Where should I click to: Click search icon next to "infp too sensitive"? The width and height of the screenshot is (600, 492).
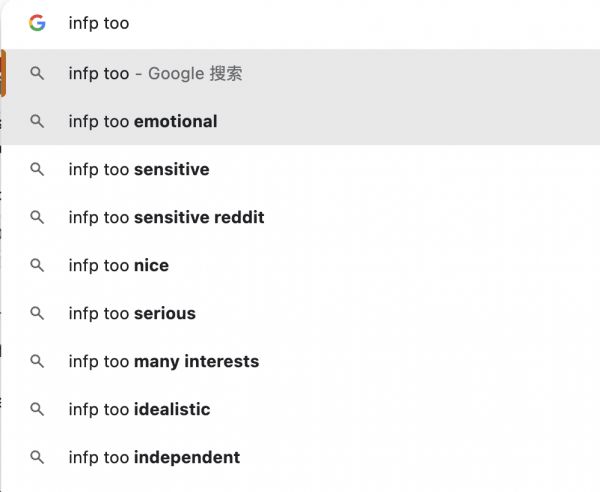click(37, 169)
